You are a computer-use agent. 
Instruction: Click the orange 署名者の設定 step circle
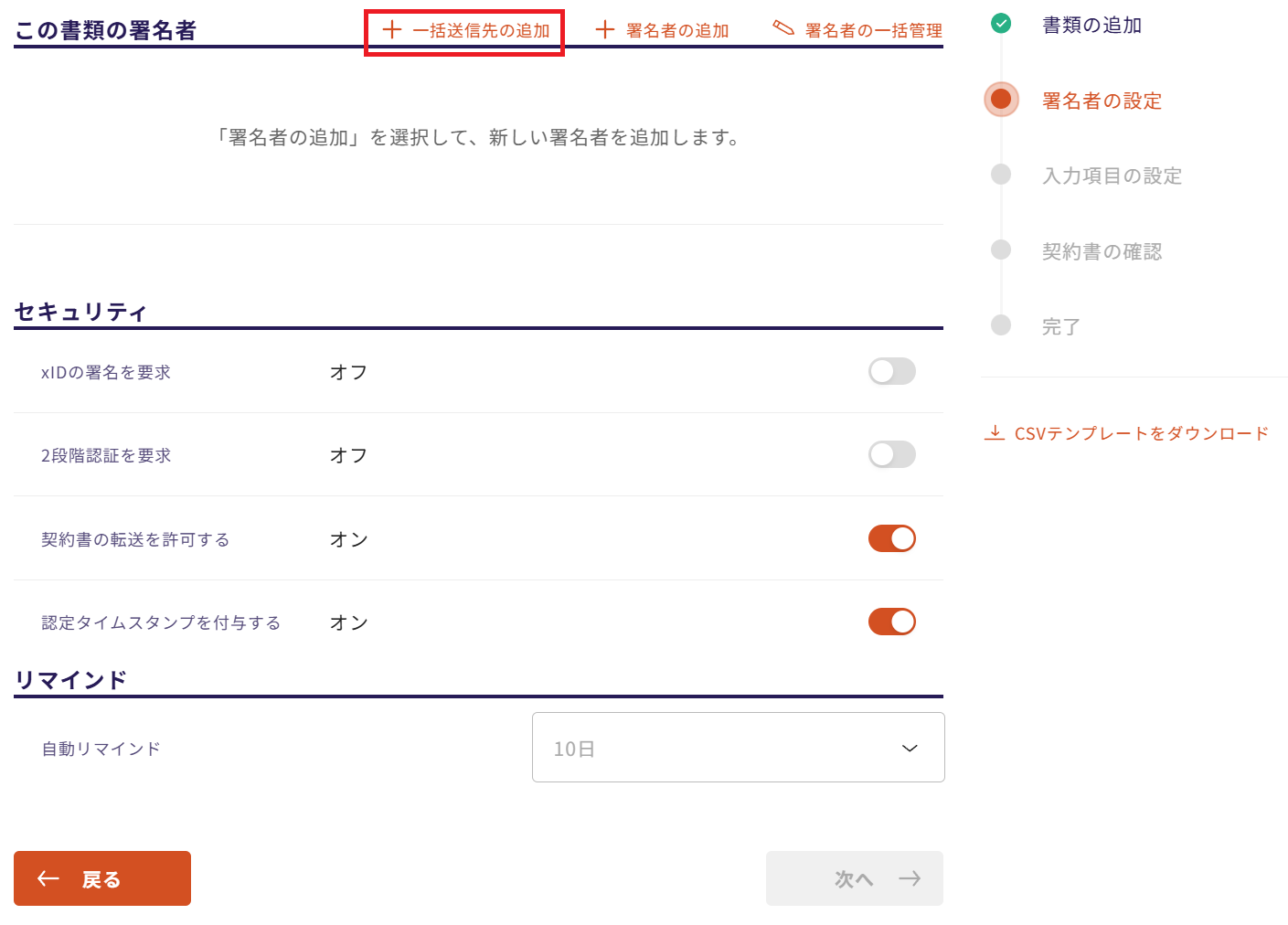point(1001,100)
